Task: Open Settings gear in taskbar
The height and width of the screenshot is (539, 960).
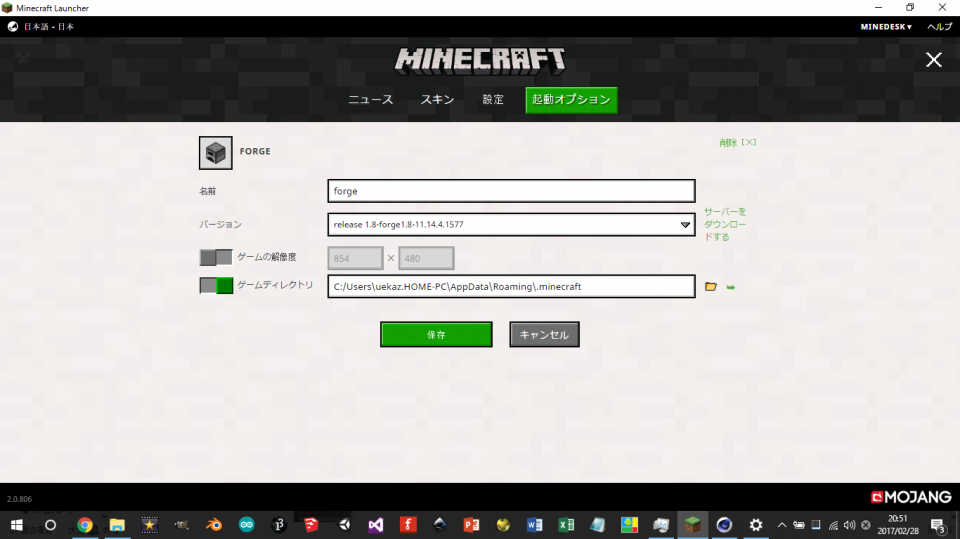Action: [756, 525]
